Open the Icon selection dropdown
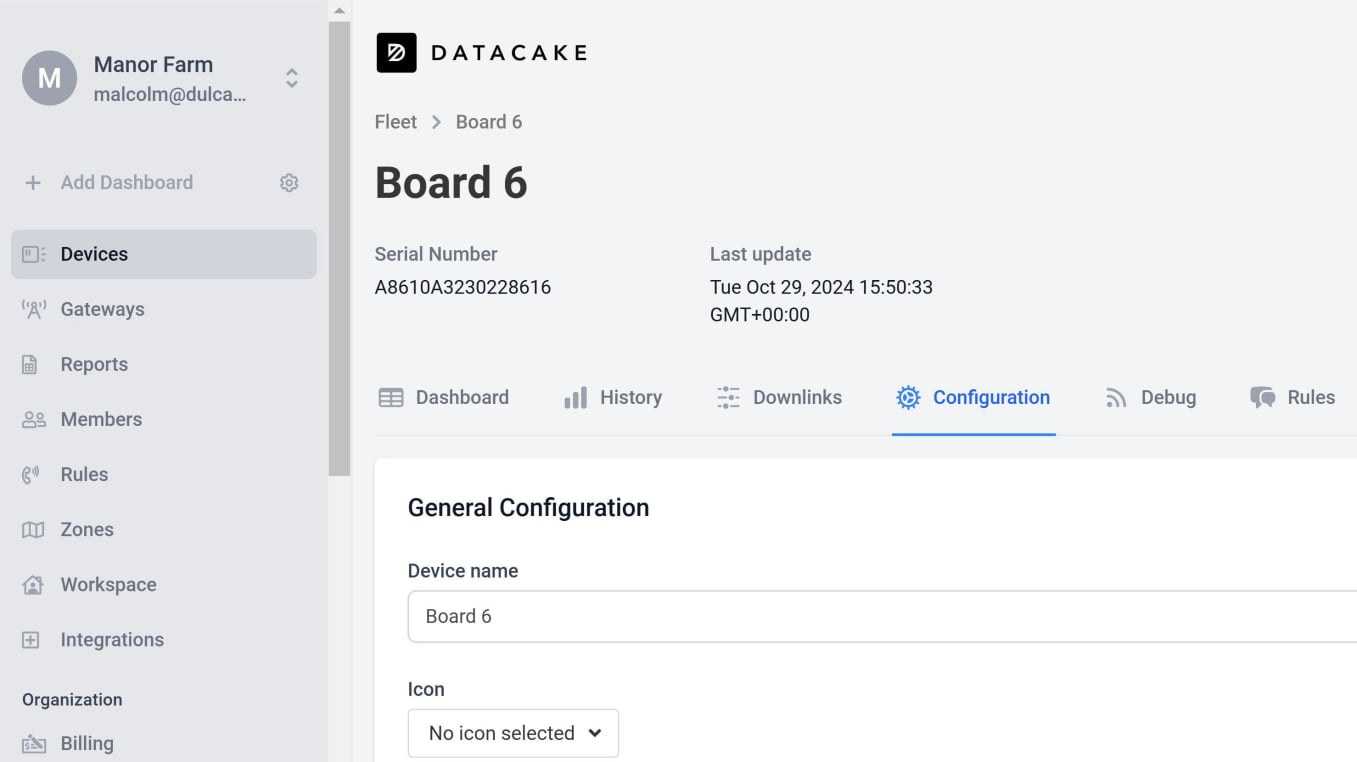This screenshot has height=762, width=1357. click(513, 733)
